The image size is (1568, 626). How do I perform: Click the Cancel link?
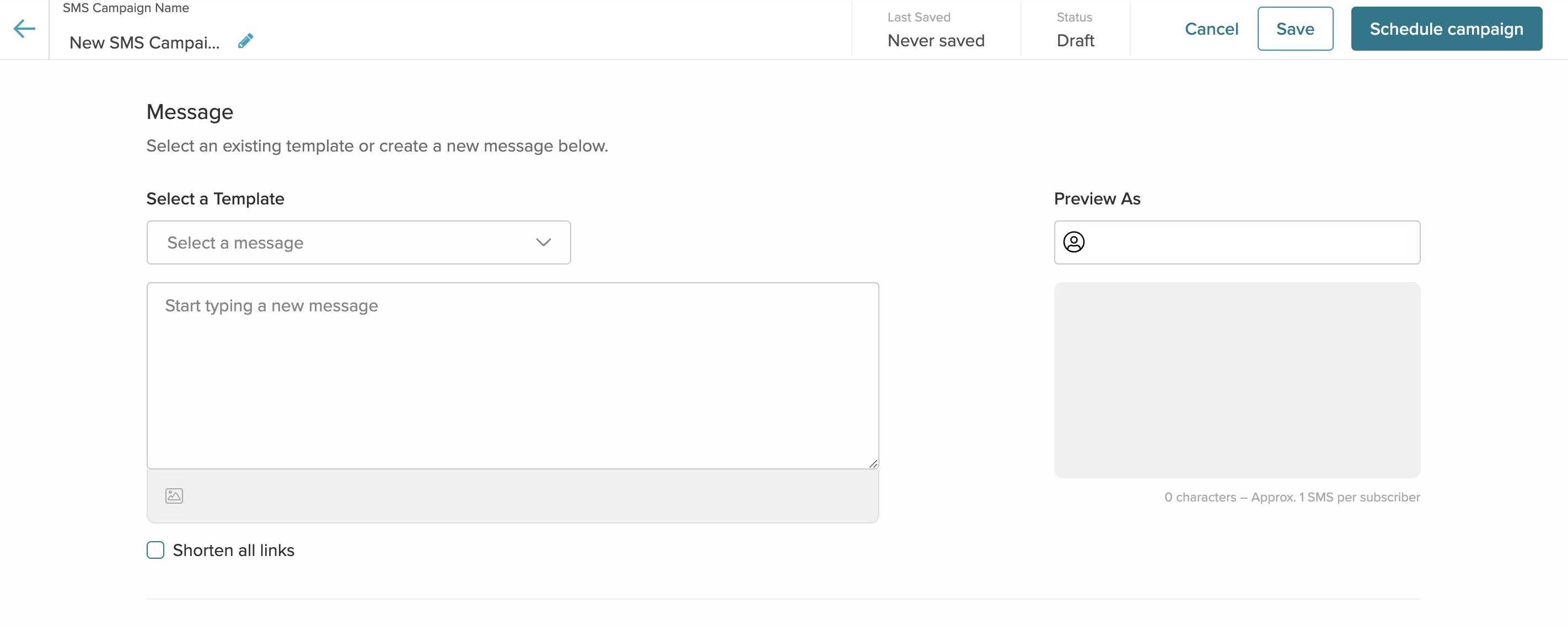click(1211, 29)
